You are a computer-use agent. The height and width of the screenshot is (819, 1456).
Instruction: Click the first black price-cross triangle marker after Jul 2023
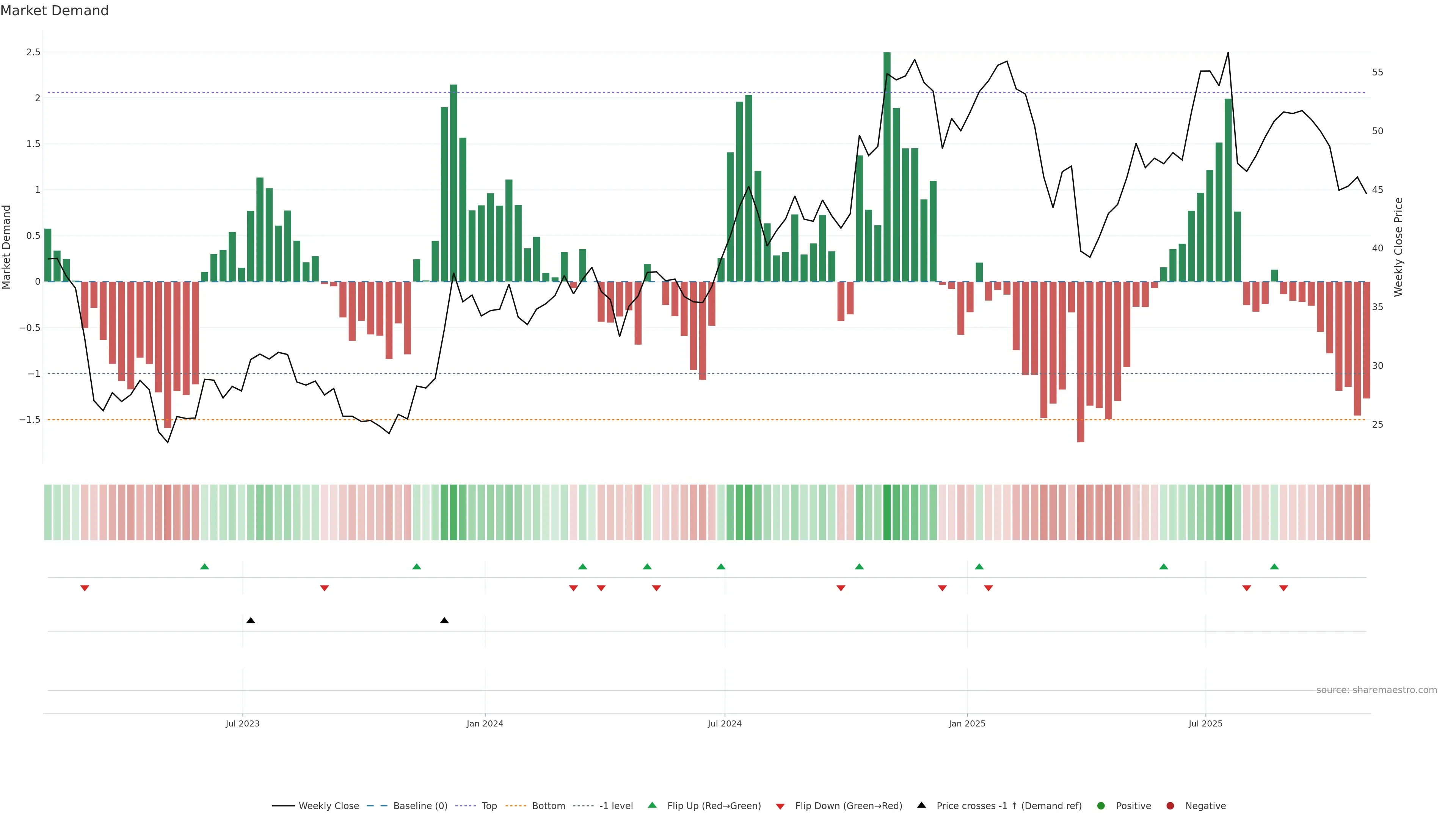[251, 621]
